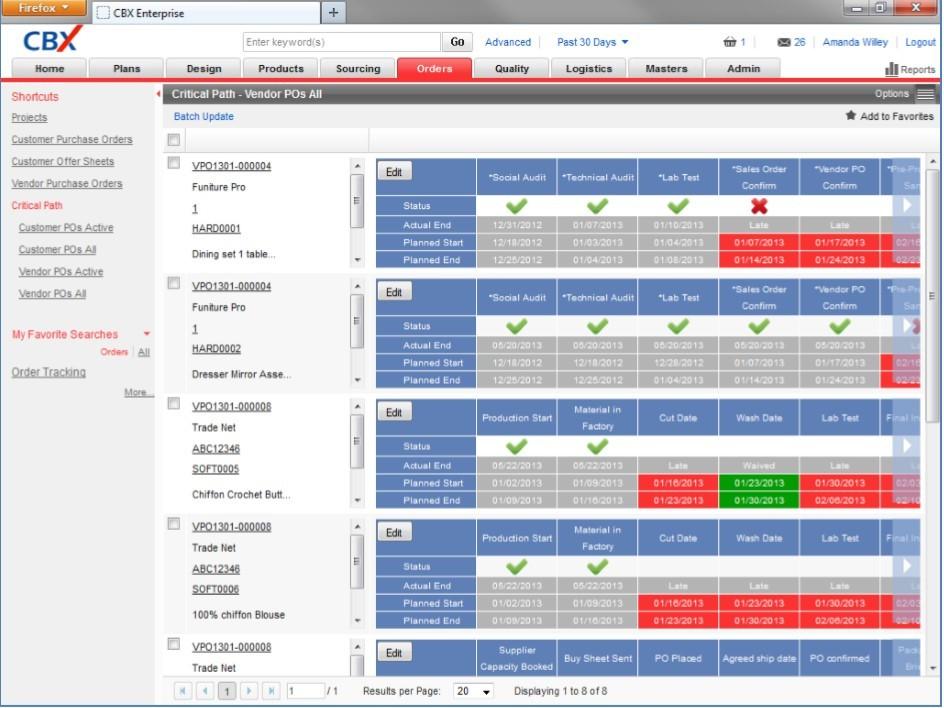Click up arrow in HARD0001 info scroller
Viewport: 944px width, 708px height.
(358, 166)
